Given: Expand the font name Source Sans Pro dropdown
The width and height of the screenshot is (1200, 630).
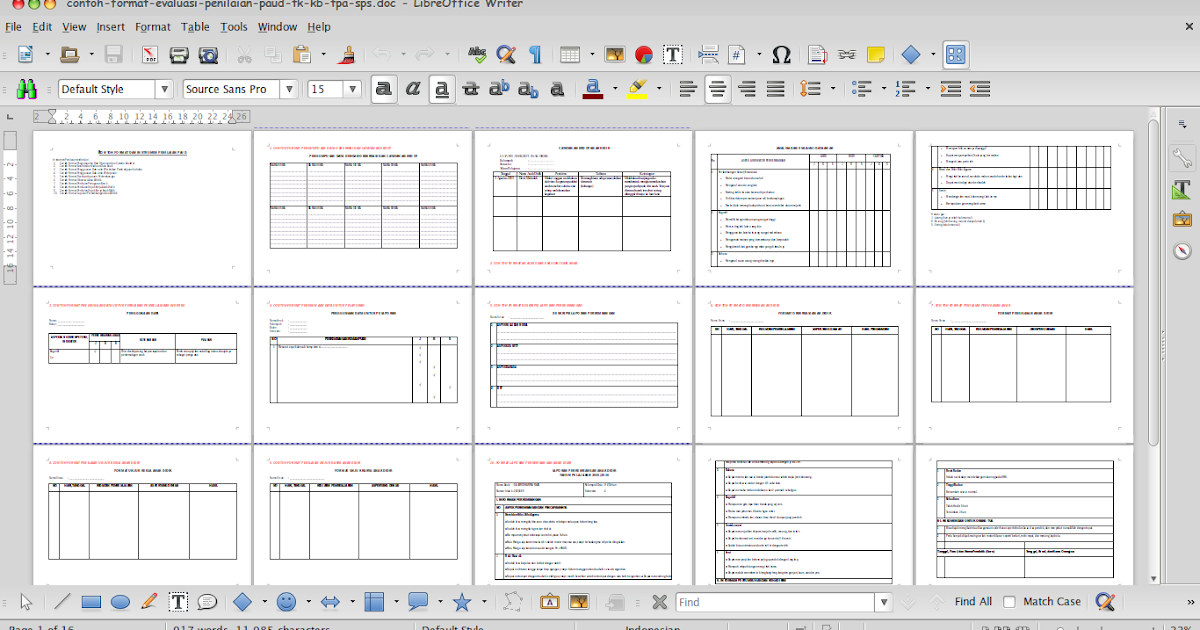Looking at the screenshot, I should [x=287, y=89].
